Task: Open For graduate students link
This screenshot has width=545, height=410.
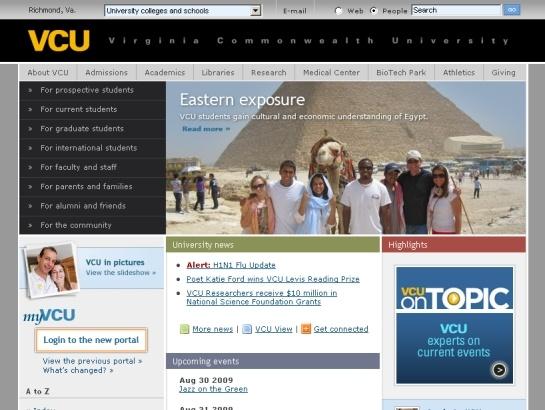Action: pos(82,129)
